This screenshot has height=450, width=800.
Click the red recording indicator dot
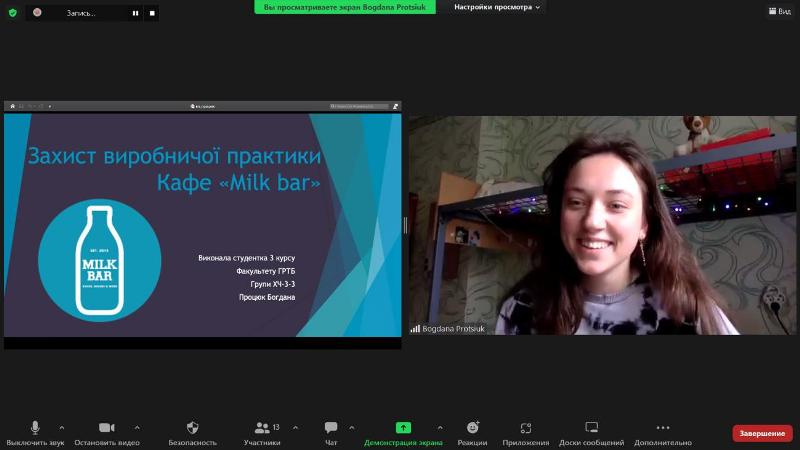(37, 12)
